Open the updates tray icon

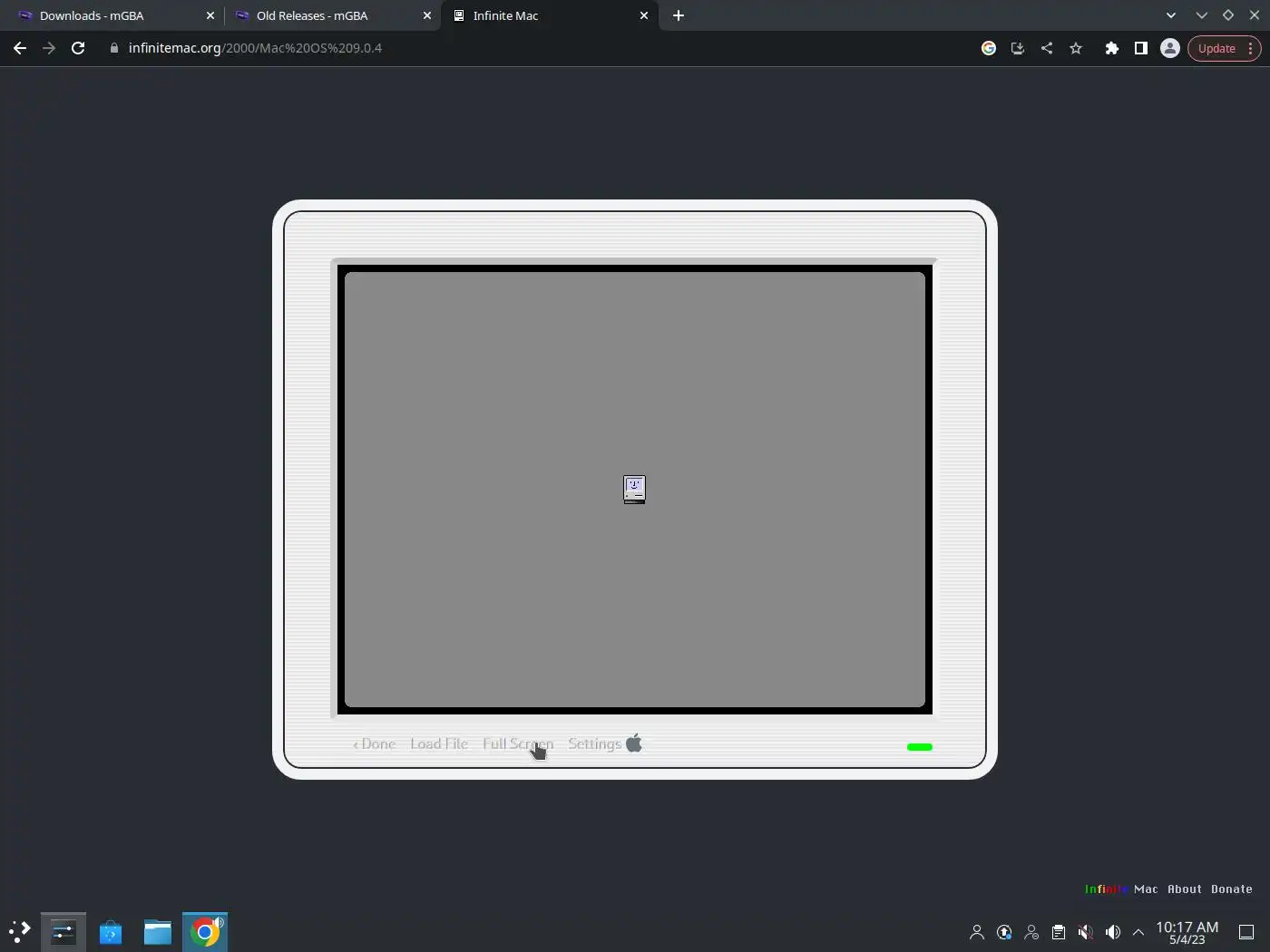[1004, 932]
